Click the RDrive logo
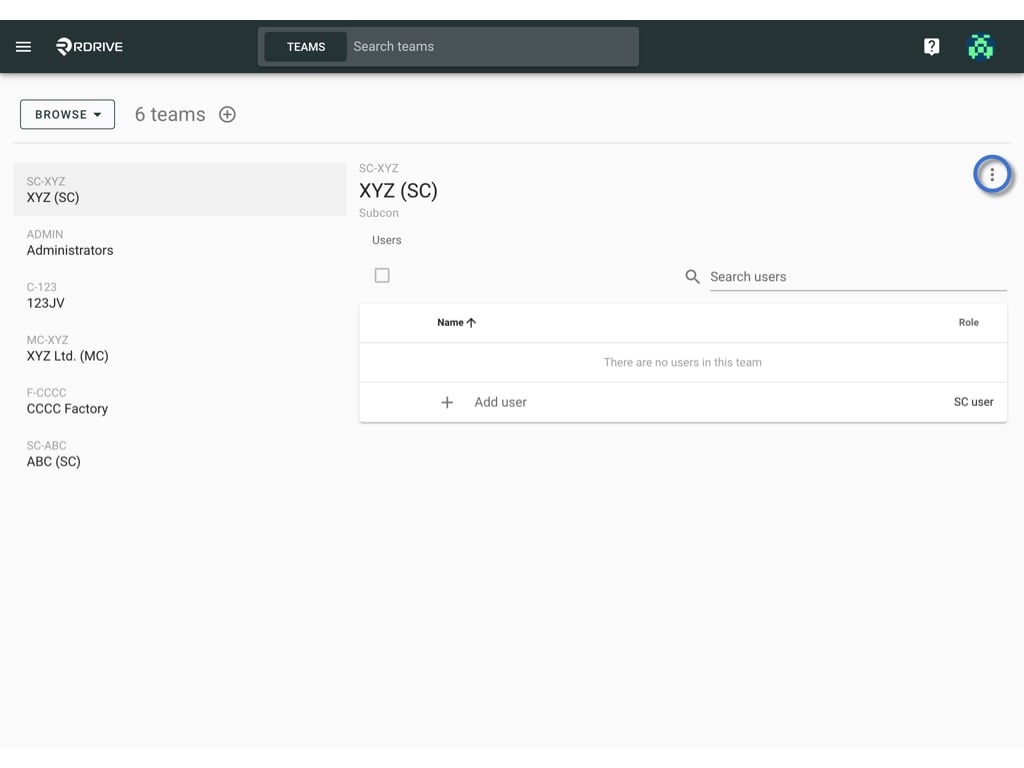 click(89, 46)
